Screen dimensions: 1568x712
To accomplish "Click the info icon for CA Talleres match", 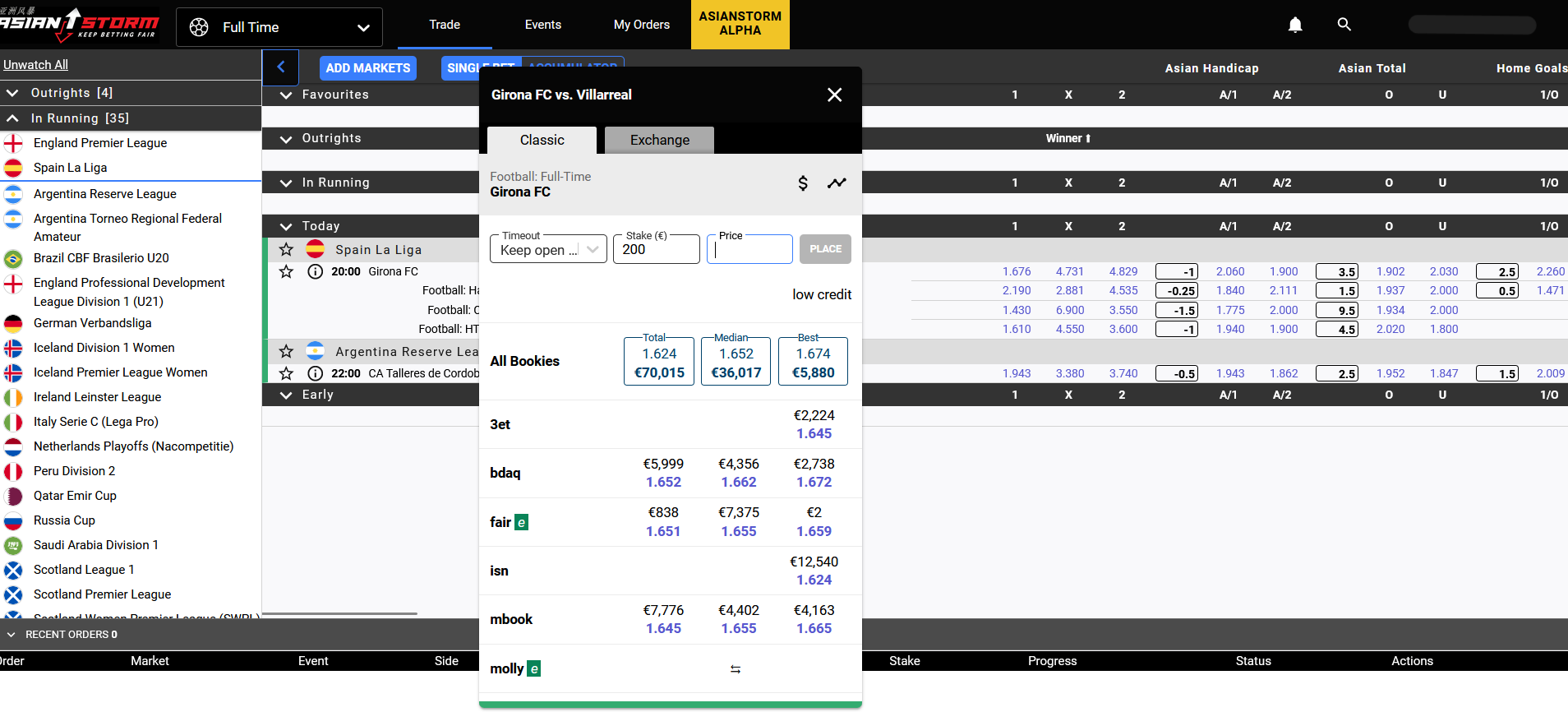I will coord(315,373).
